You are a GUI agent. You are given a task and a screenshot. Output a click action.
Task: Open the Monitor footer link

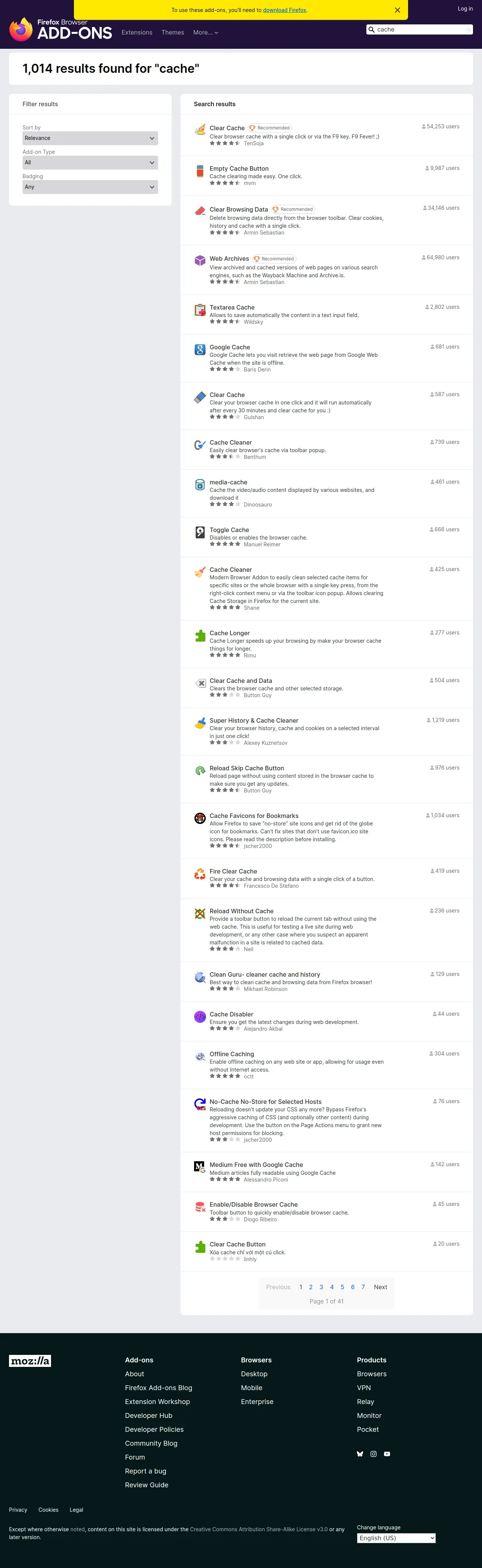[x=369, y=1416]
